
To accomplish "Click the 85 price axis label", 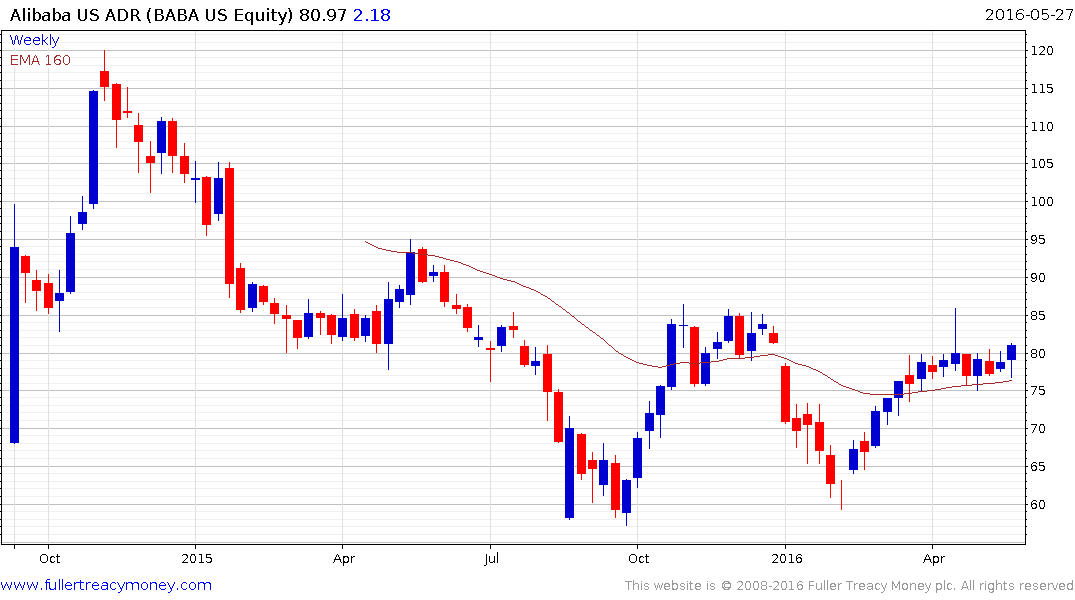I will tap(1038, 316).
